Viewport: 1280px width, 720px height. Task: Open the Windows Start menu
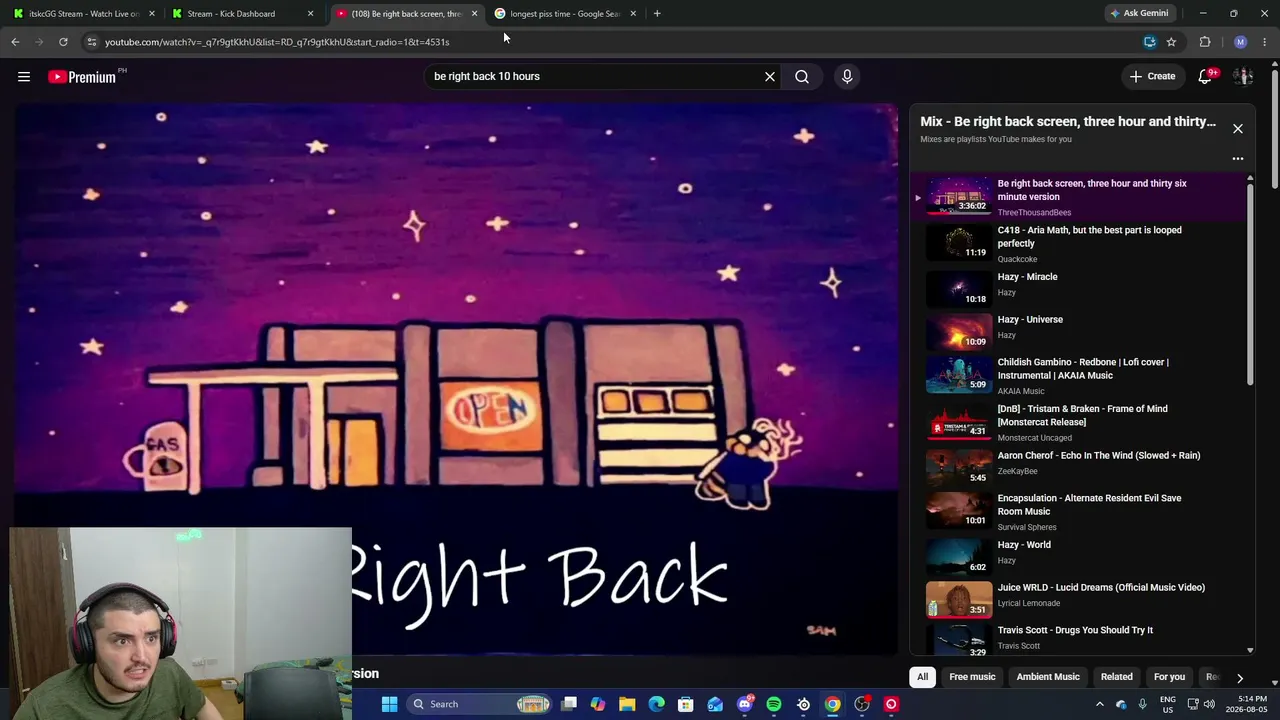coord(390,704)
